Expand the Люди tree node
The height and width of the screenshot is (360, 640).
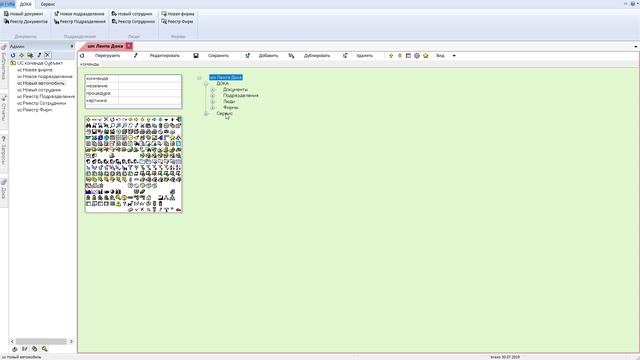click(213, 102)
